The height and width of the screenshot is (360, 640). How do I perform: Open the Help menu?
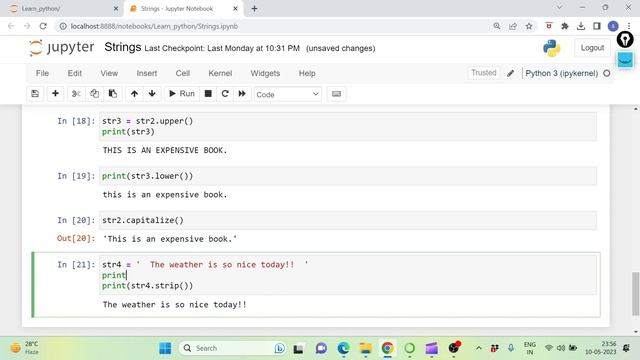click(307, 73)
